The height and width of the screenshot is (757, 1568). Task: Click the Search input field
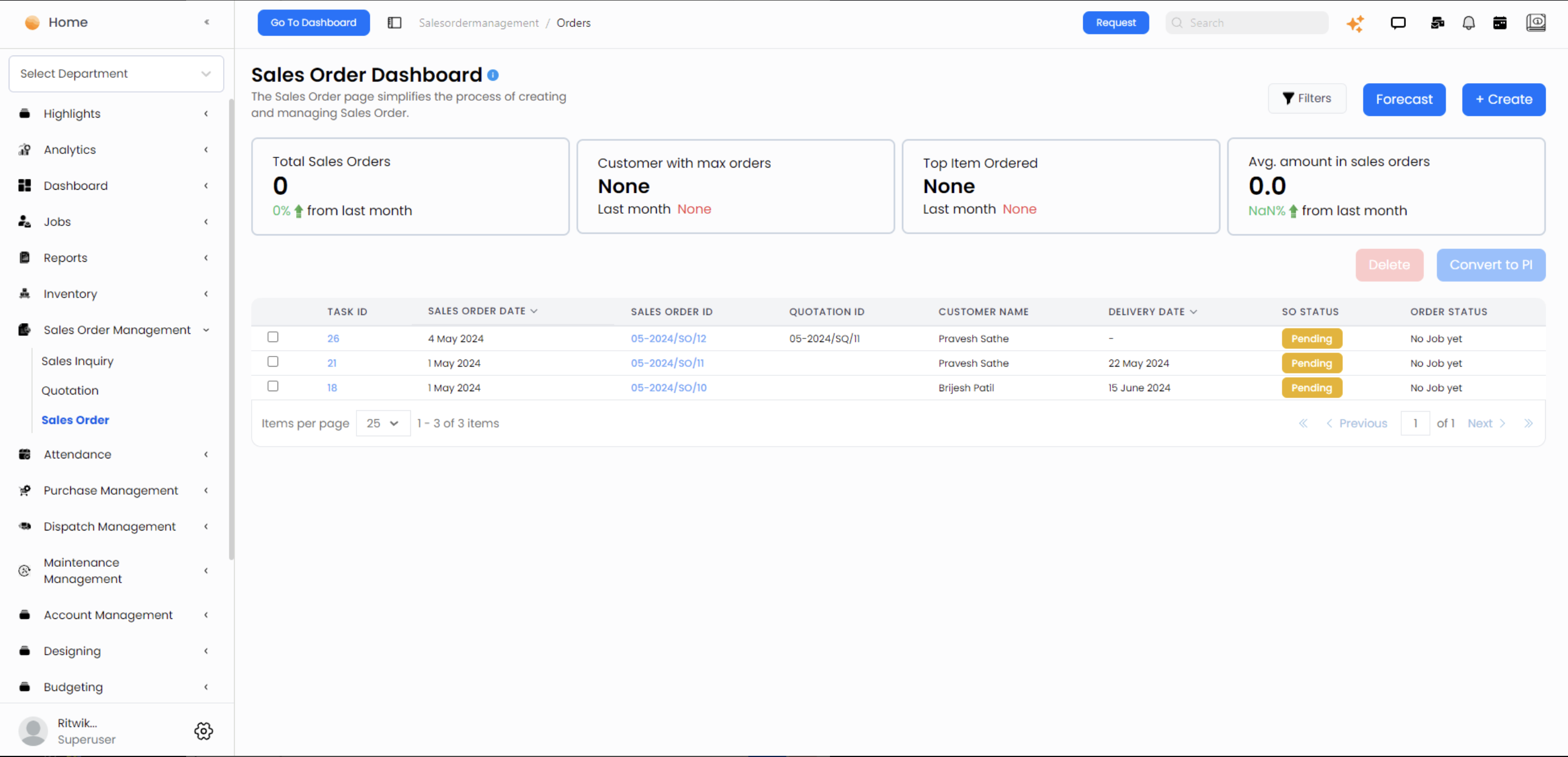(1254, 23)
